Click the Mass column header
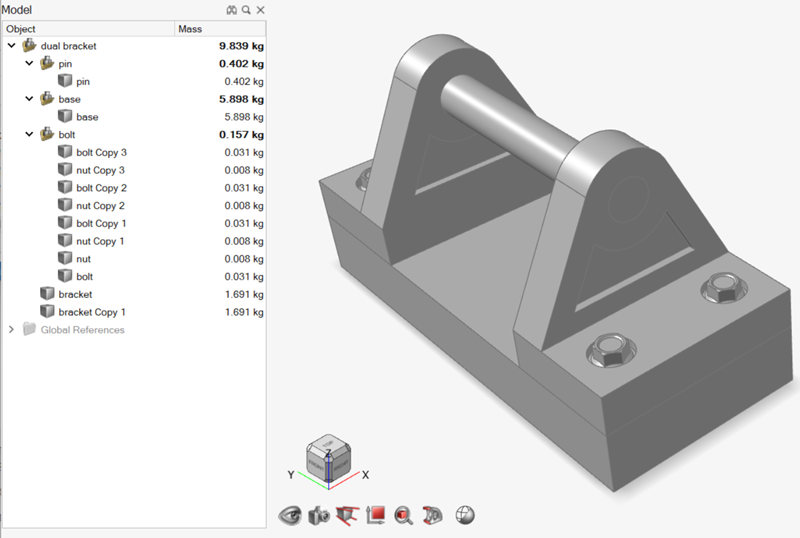The width and height of the screenshot is (800, 538). (x=190, y=29)
